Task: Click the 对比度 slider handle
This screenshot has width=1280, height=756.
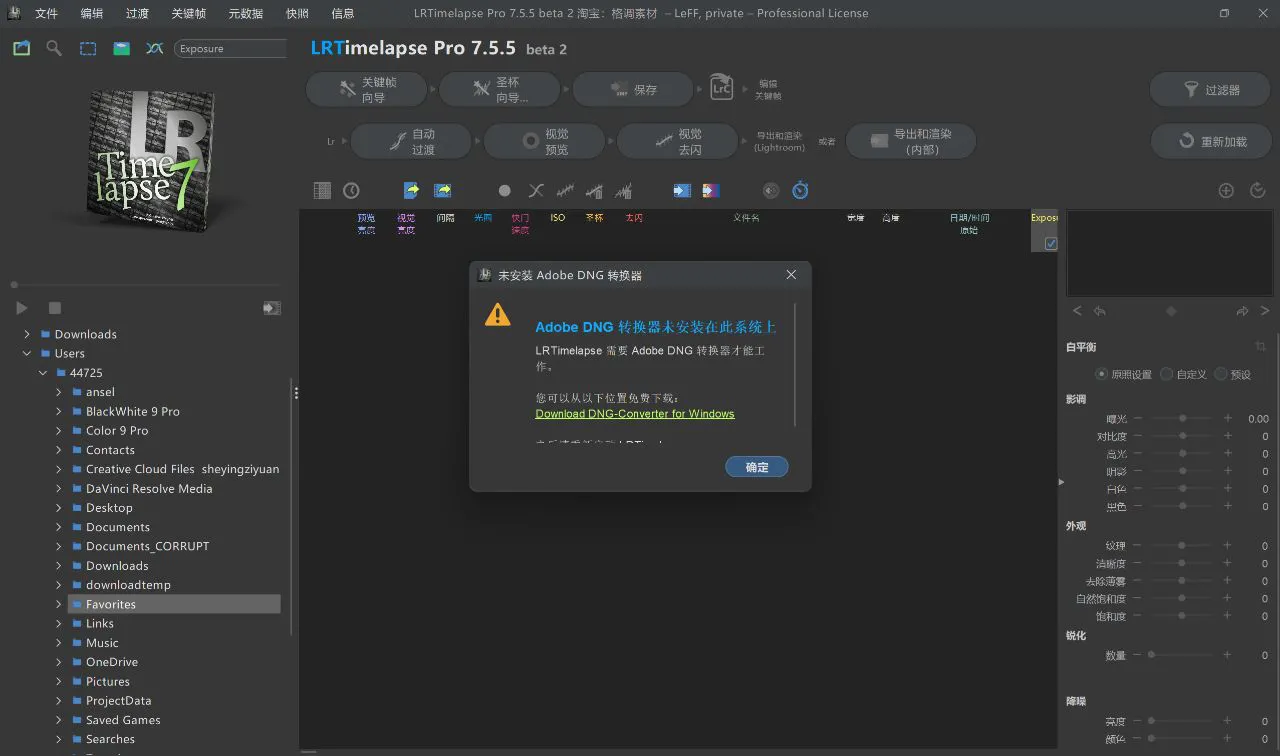Action: [1183, 436]
